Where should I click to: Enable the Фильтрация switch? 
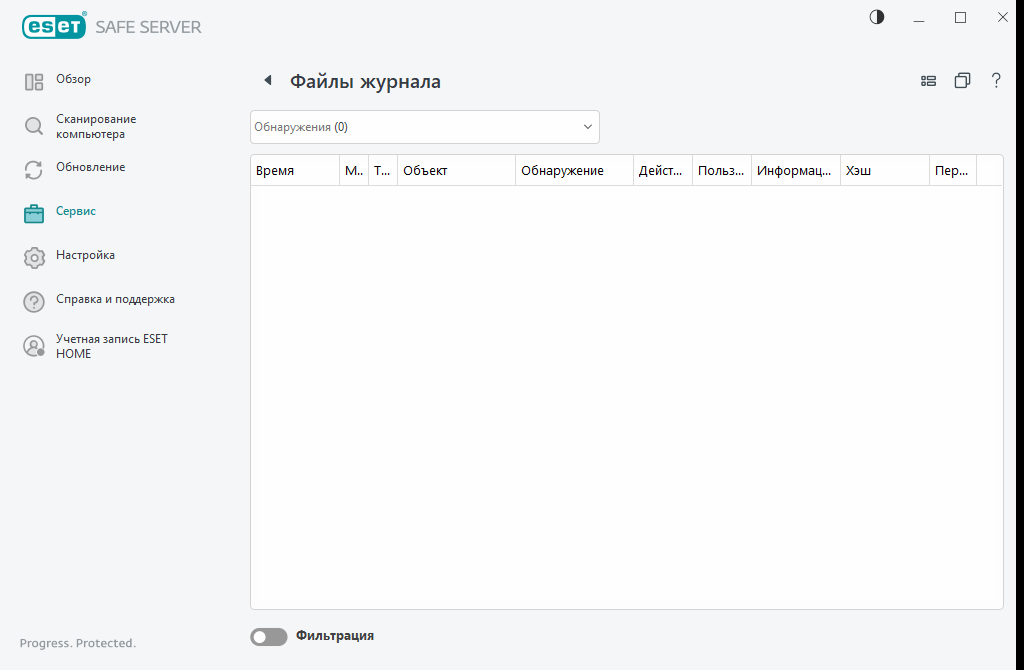(269, 637)
